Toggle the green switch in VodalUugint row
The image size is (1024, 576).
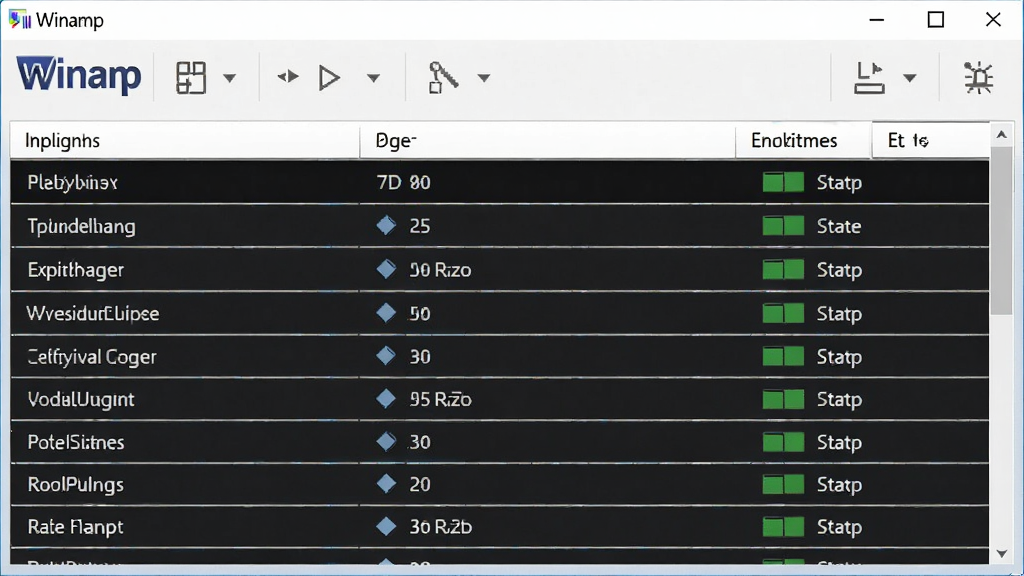pyautogui.click(x=783, y=399)
